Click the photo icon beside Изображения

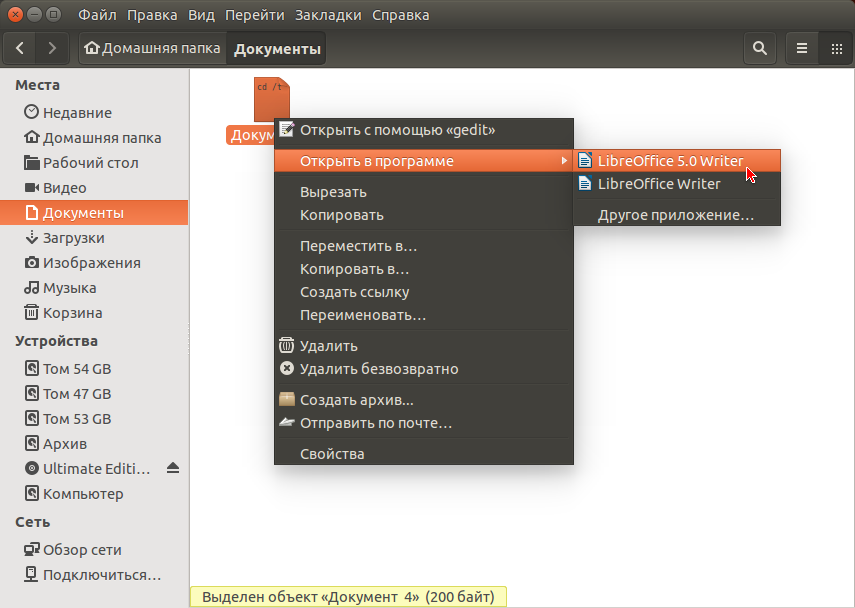tap(32, 262)
